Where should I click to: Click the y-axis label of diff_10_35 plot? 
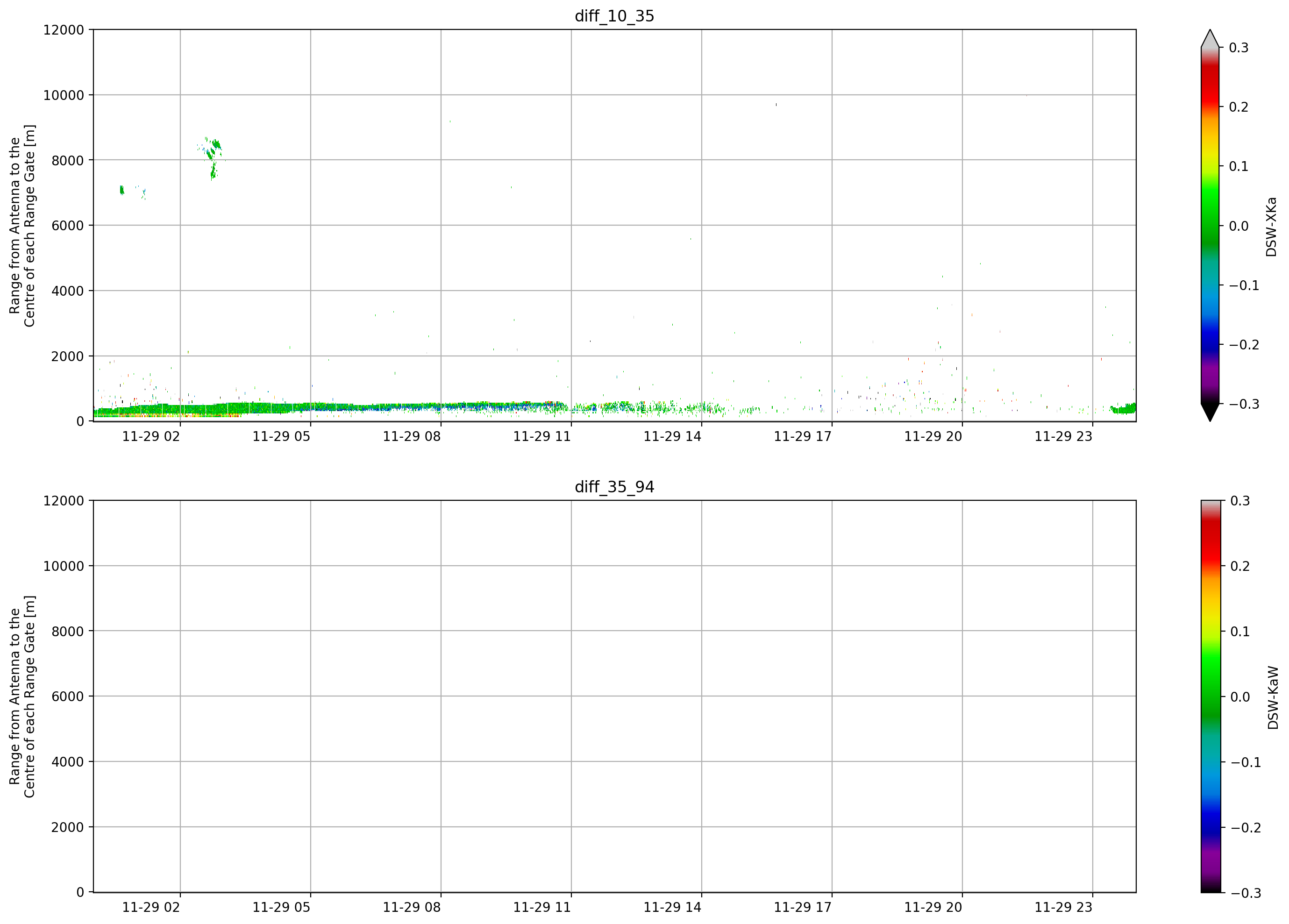coord(22,226)
